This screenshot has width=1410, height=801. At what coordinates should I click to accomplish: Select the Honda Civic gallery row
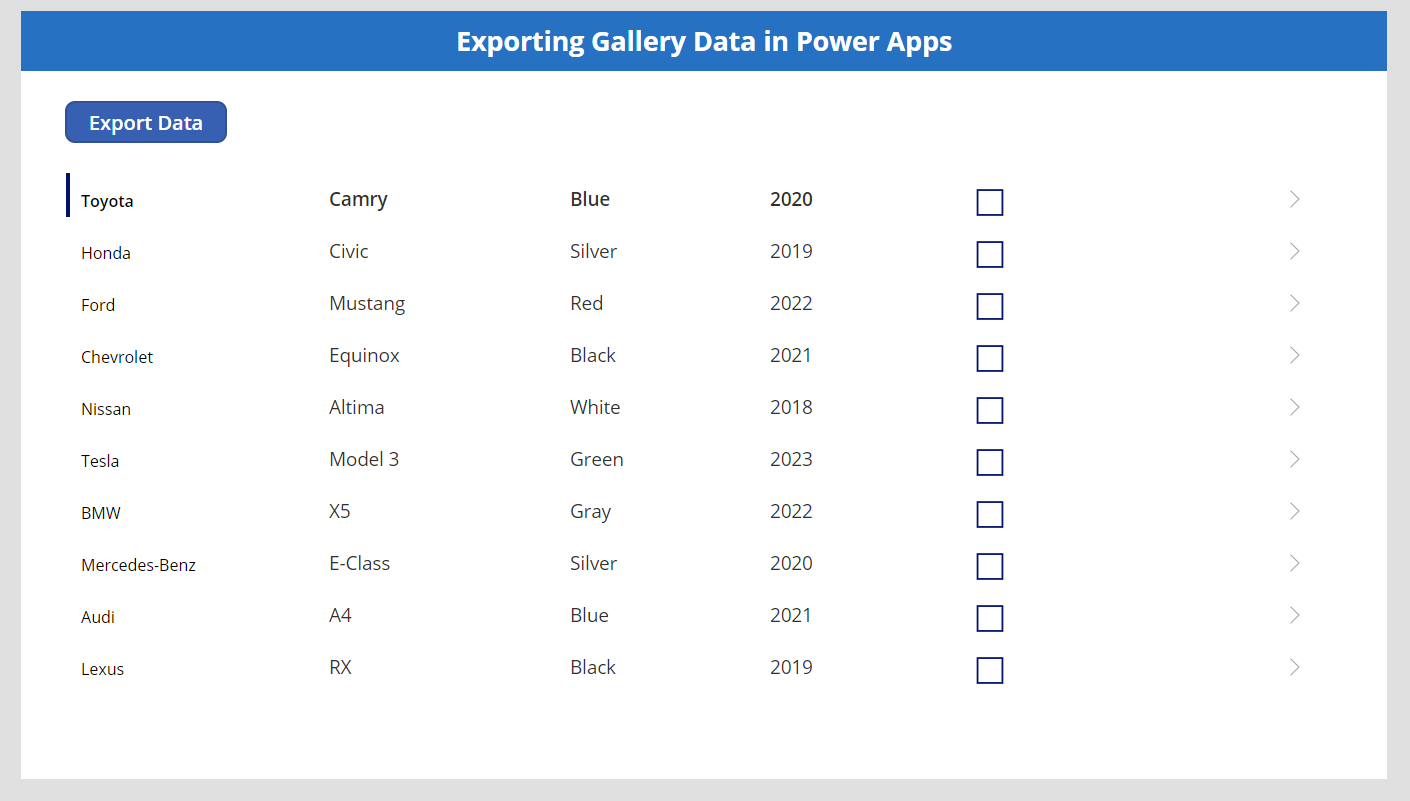[500, 251]
